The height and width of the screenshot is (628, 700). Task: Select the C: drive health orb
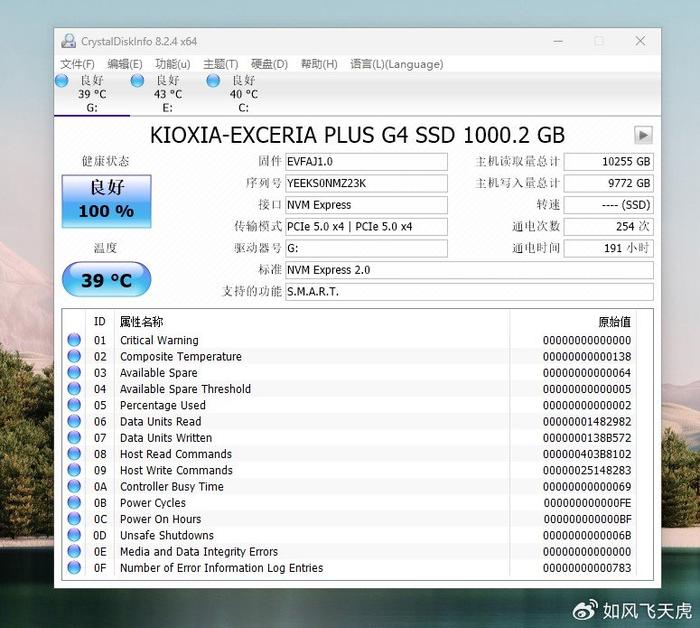click(213, 81)
